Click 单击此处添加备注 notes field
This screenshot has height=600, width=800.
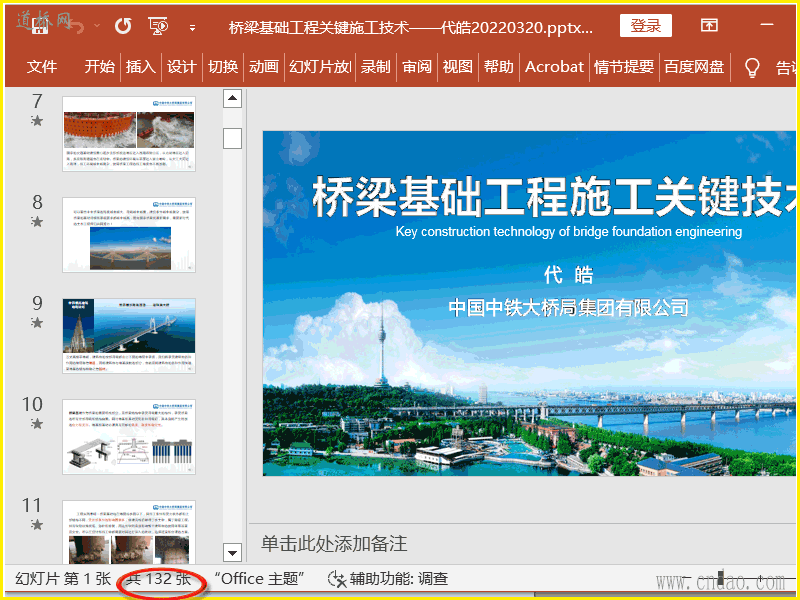(334, 544)
